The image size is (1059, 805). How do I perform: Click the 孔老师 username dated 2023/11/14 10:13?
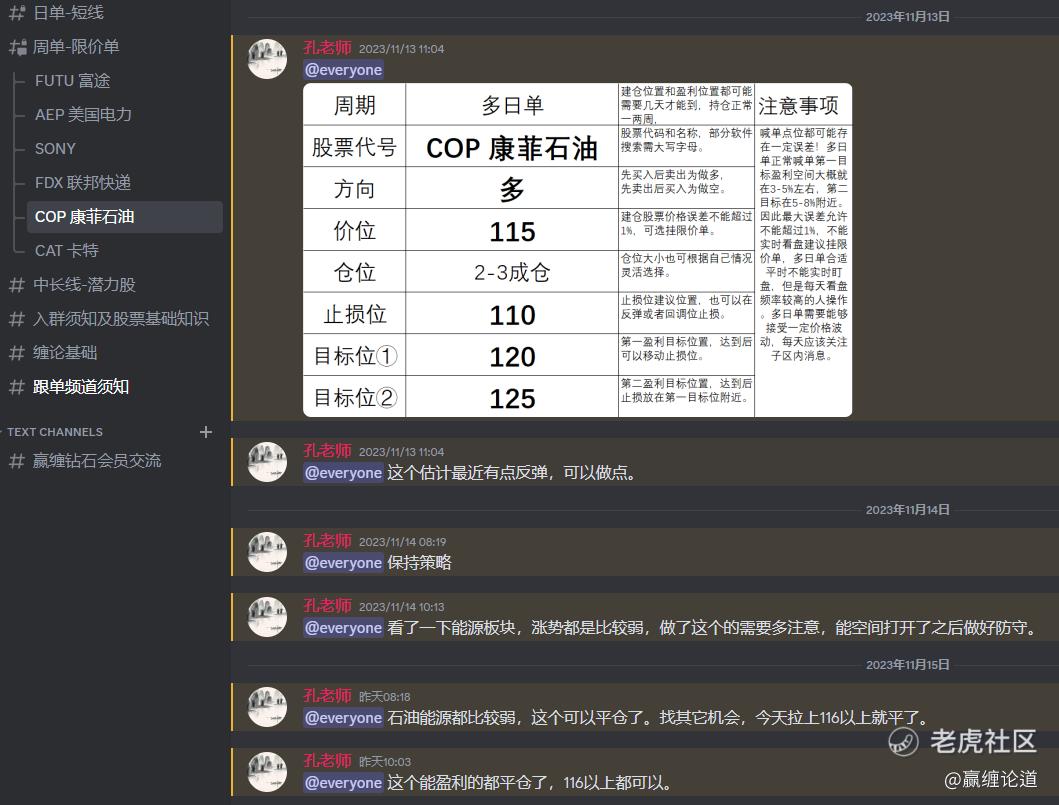click(328, 606)
